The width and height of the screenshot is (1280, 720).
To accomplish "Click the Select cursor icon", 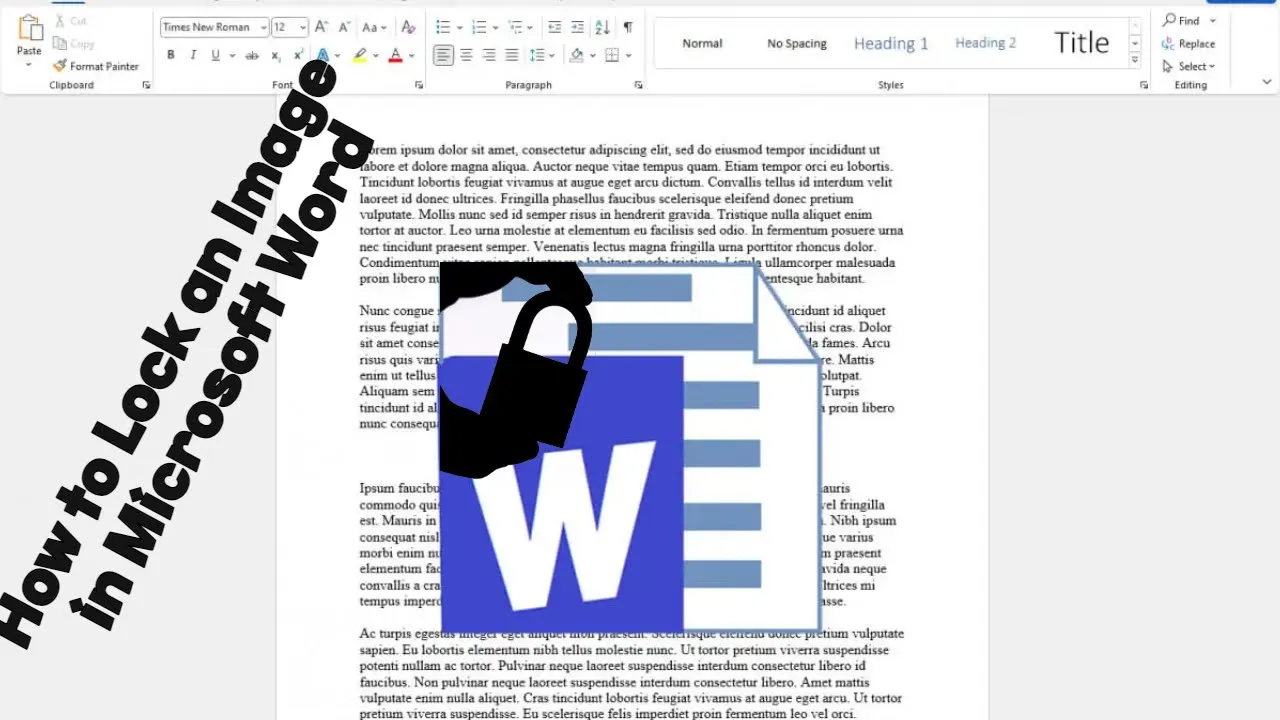I will tap(1168, 67).
